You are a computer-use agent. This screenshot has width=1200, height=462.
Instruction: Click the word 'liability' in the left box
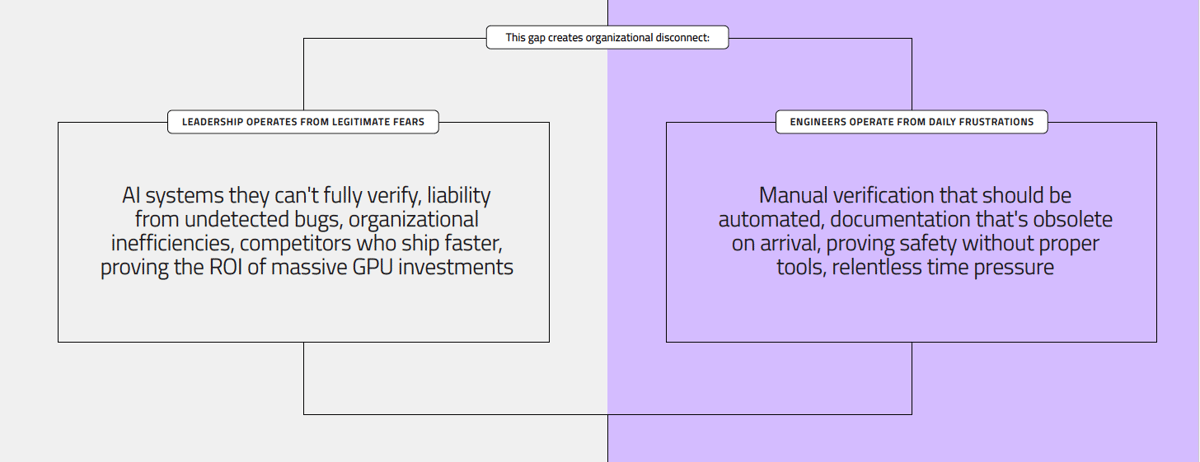(454, 195)
